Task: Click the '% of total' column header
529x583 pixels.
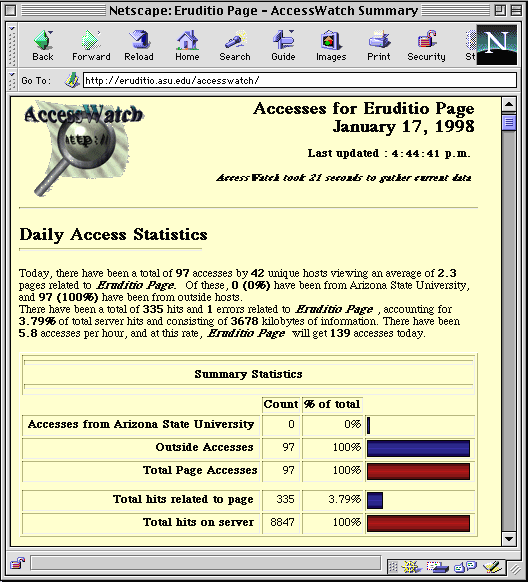Action: 332,404
